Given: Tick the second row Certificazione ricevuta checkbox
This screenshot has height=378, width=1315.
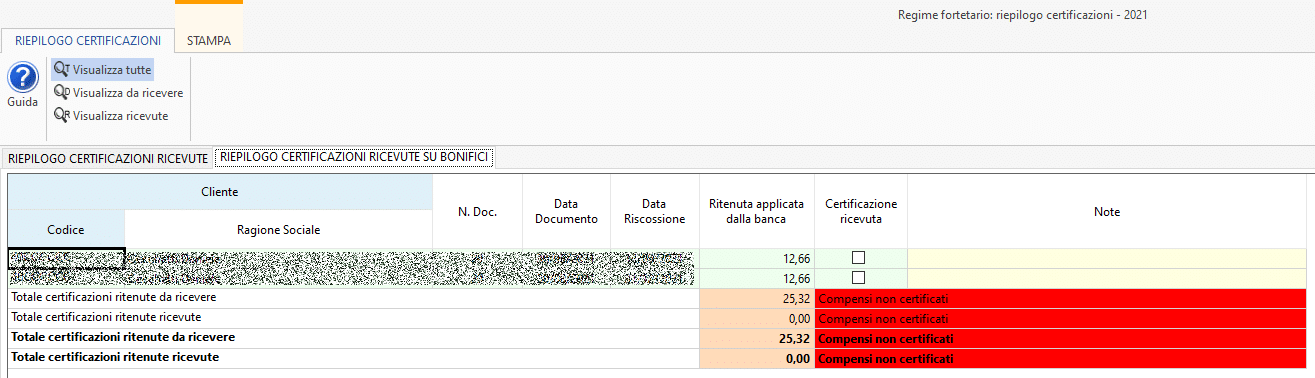Looking at the screenshot, I should click(x=858, y=278).
